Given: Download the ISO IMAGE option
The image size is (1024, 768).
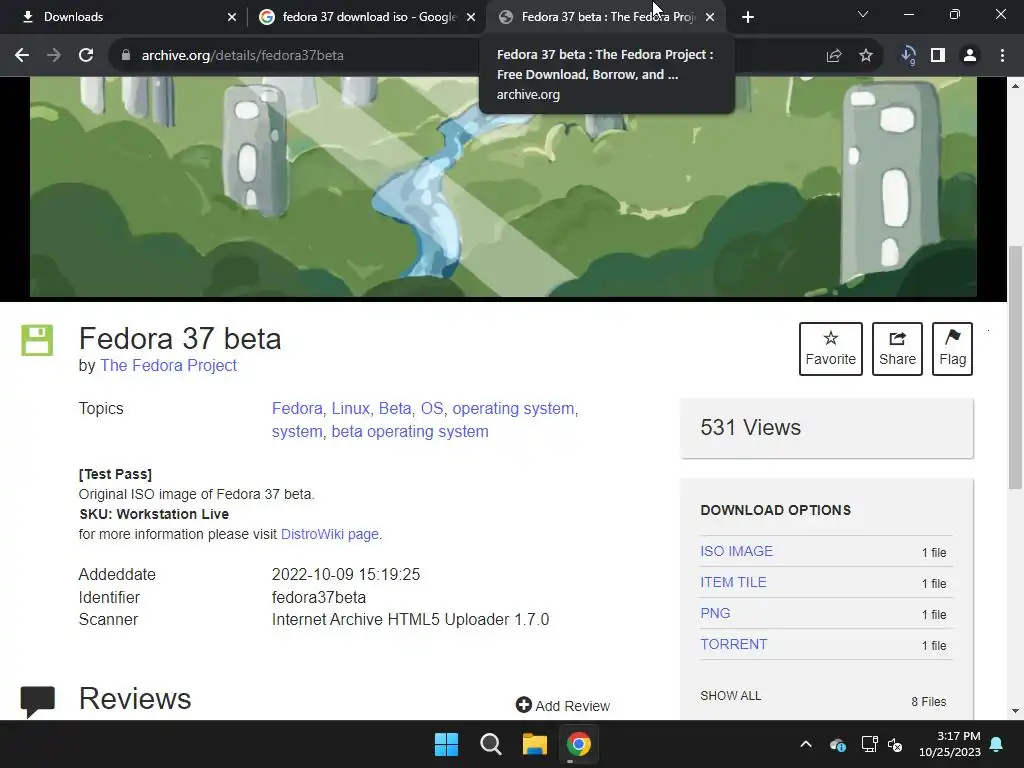Looking at the screenshot, I should point(737,551).
